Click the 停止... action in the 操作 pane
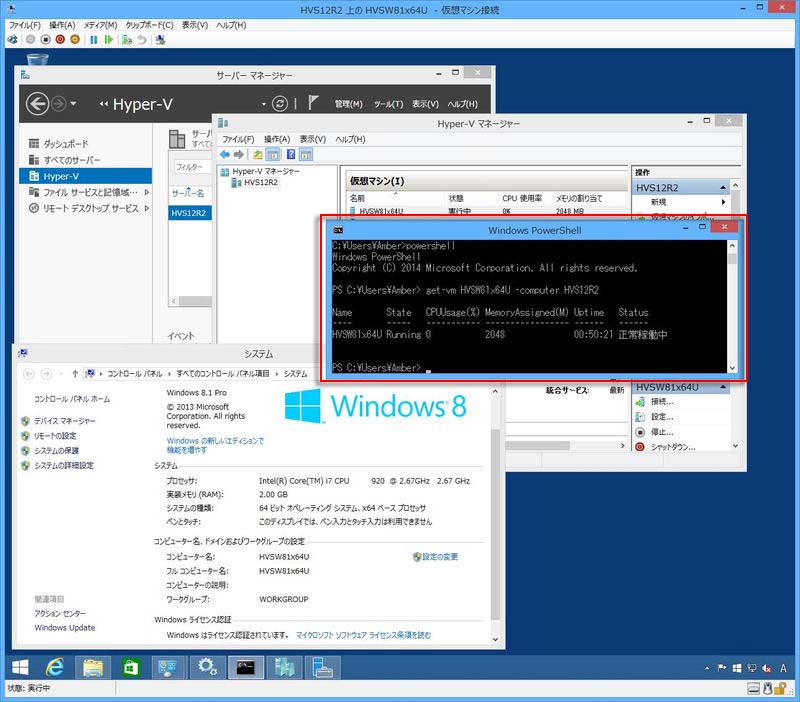Screen dimensions: 800x702 pos(662,432)
